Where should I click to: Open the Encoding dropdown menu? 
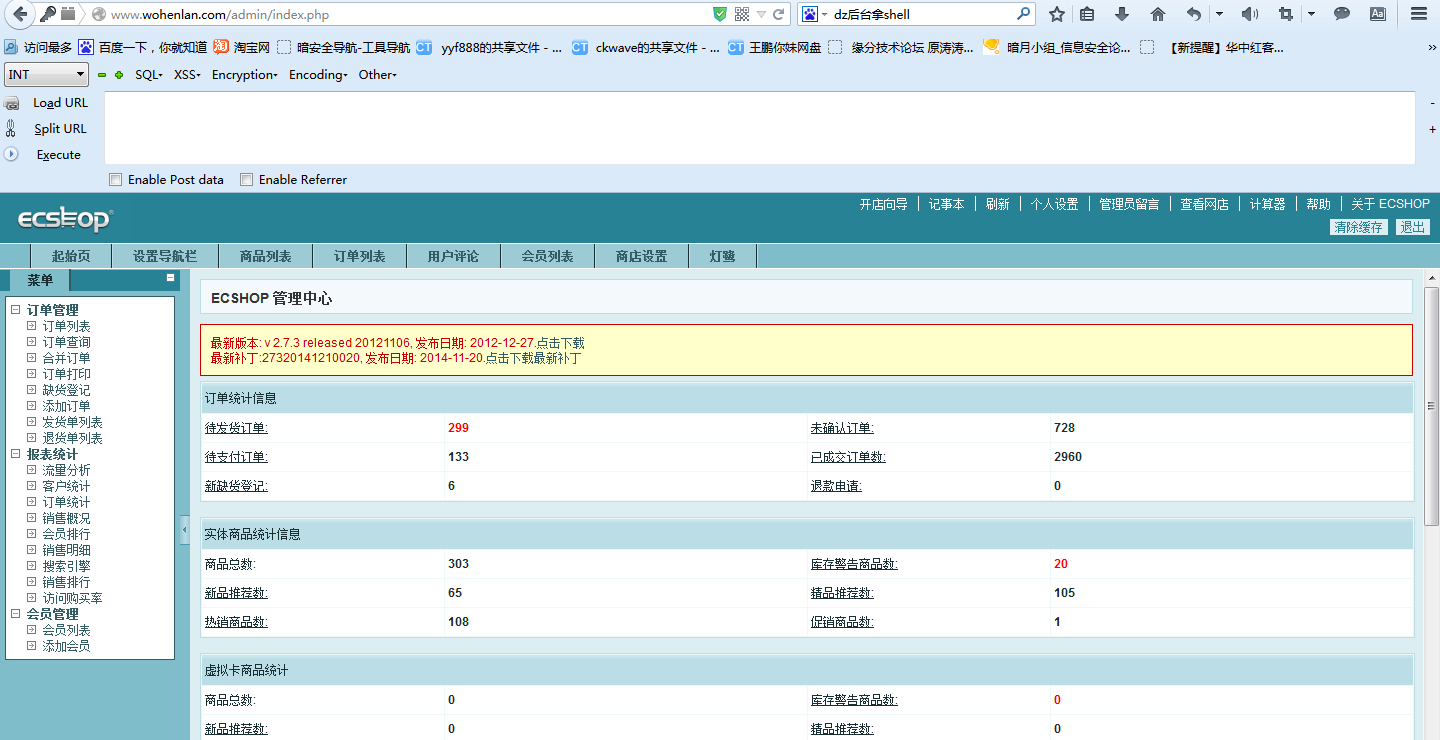click(318, 75)
